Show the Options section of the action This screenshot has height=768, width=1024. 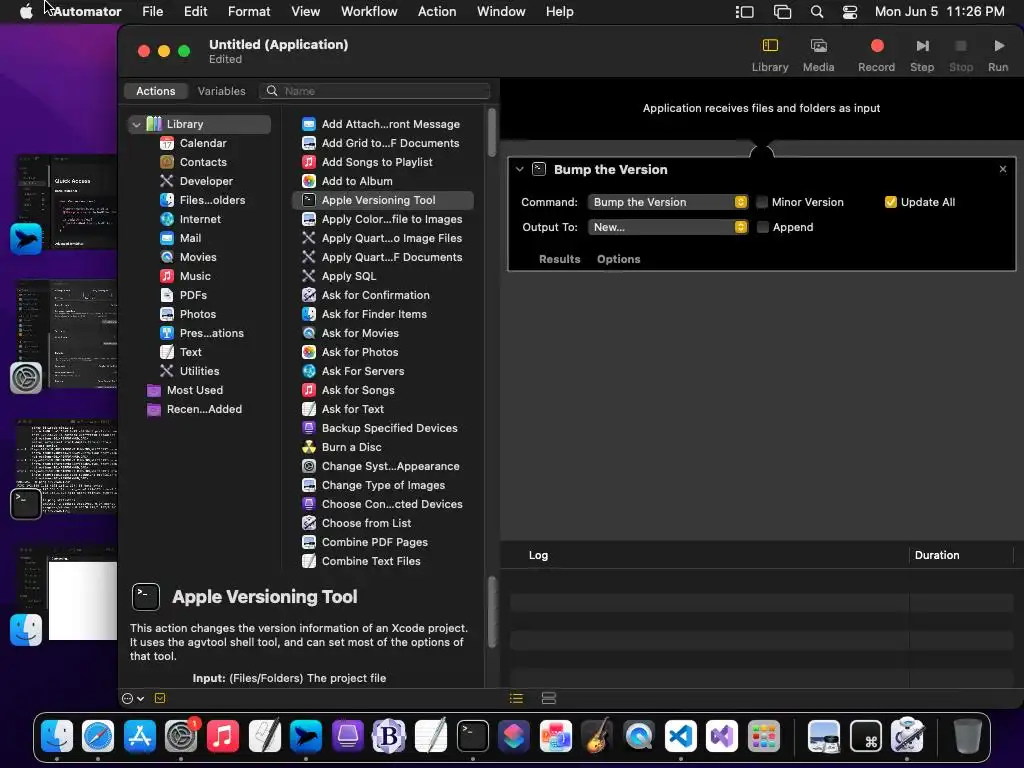(x=618, y=259)
